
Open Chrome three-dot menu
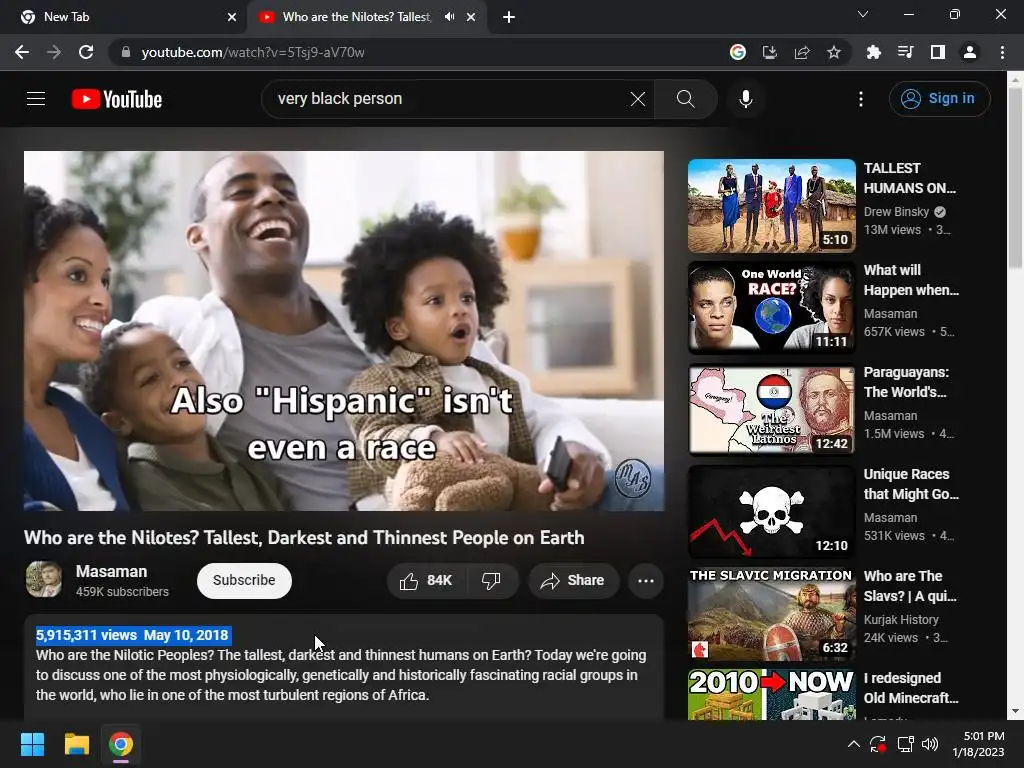(x=1002, y=52)
